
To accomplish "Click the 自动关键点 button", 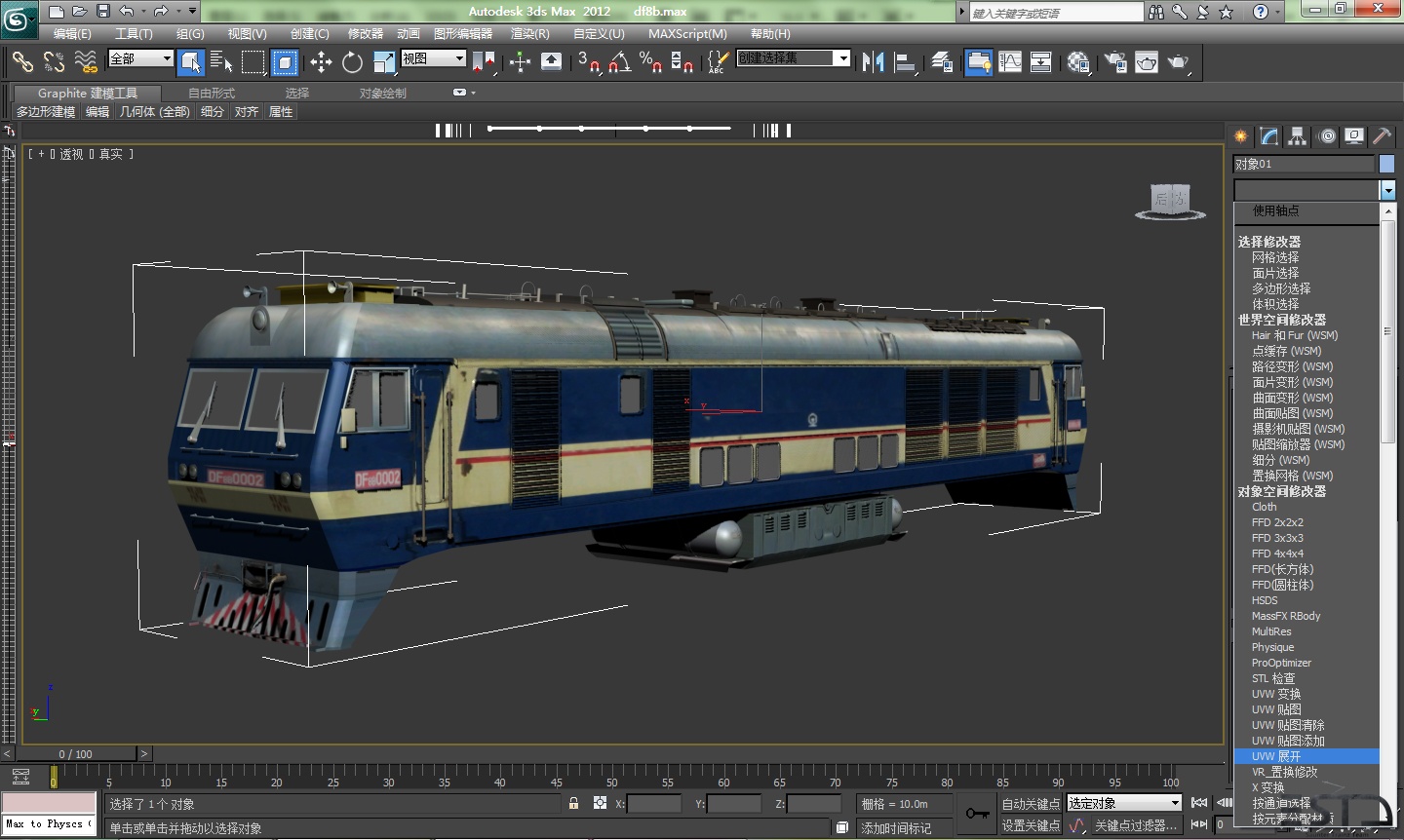I will [x=1031, y=804].
